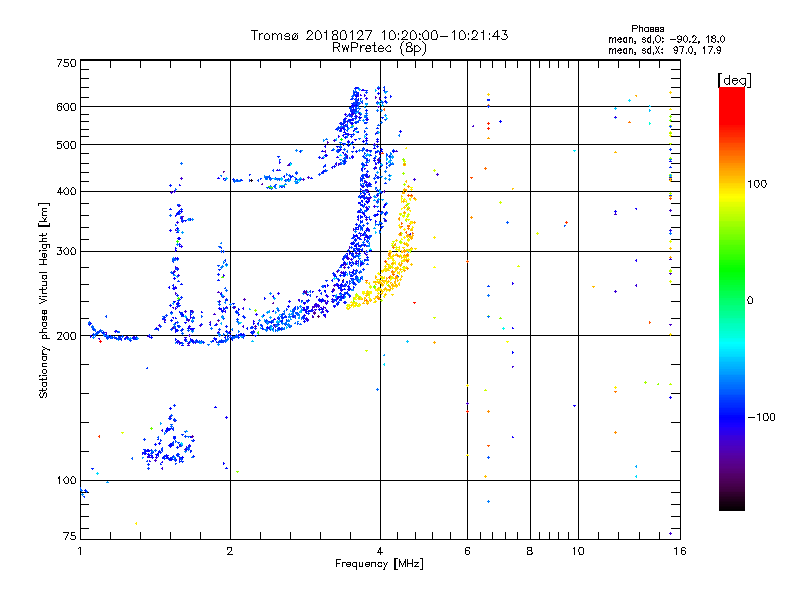The image size is (800, 600).
Task: Click the y-axis tick label '100'
Action: point(66,480)
